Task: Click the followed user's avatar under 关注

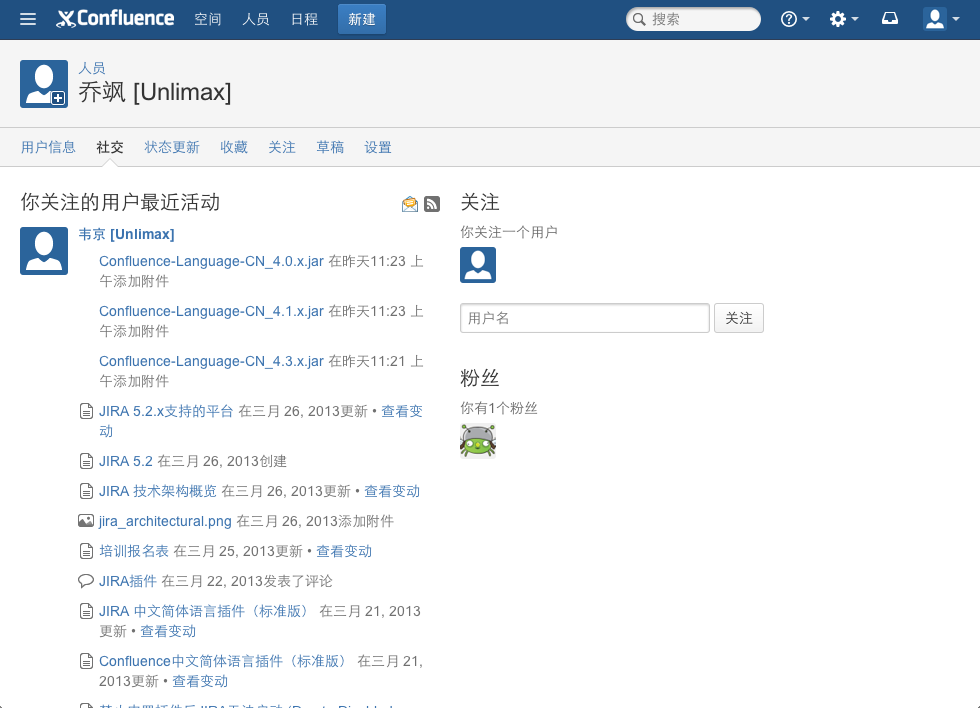Action: click(x=478, y=264)
